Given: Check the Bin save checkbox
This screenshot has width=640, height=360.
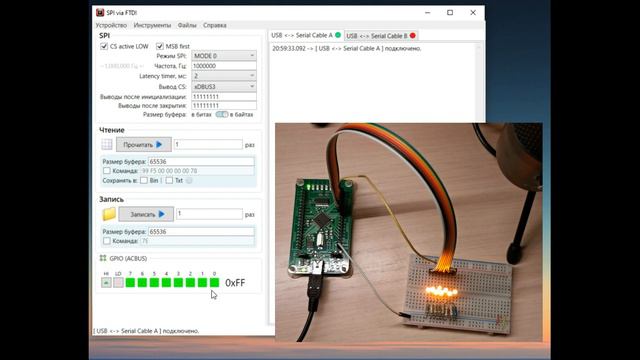Looking at the screenshot, I should click(x=144, y=180).
